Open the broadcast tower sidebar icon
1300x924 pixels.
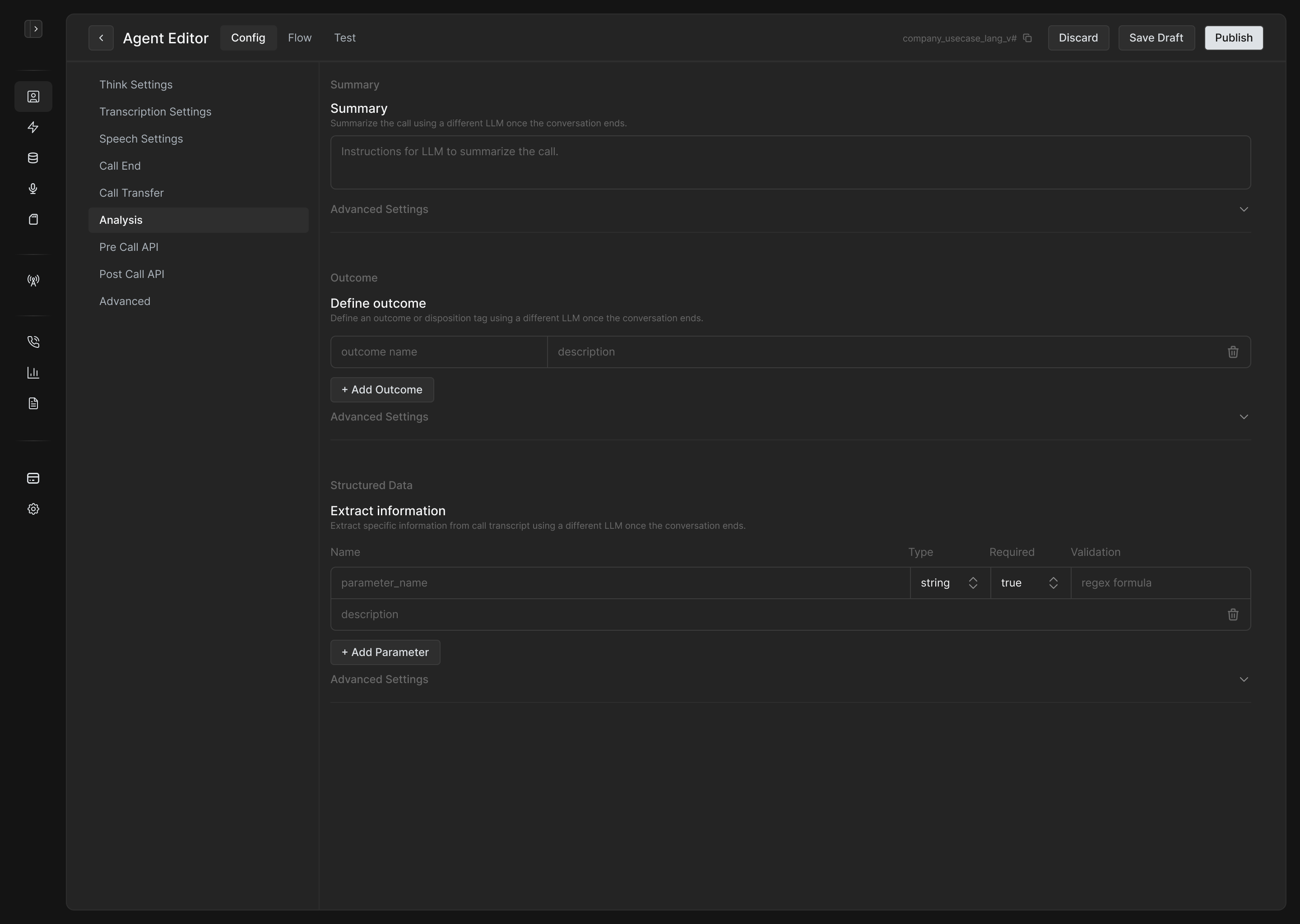point(33,280)
